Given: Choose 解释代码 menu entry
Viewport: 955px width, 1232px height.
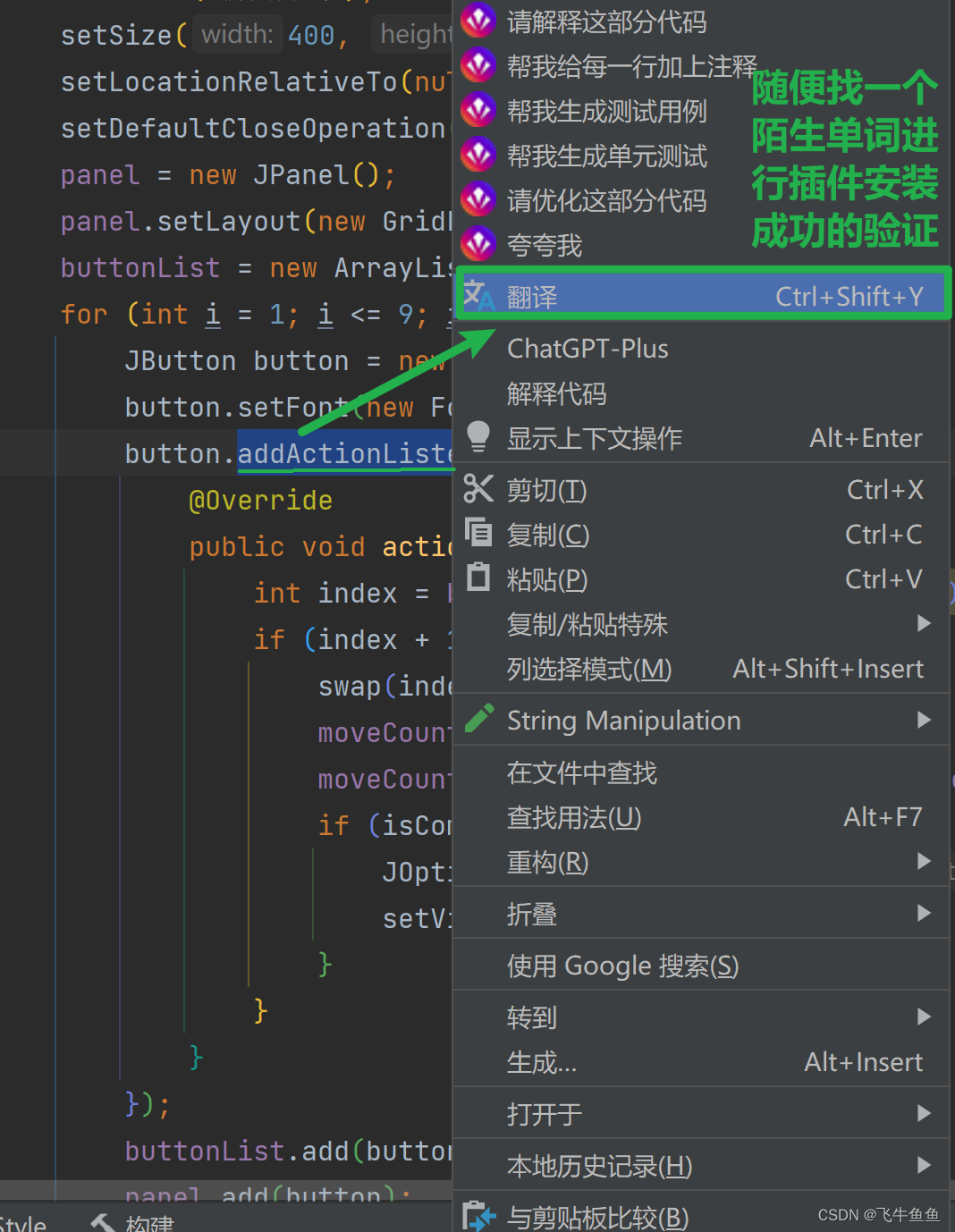Looking at the screenshot, I should [x=556, y=392].
